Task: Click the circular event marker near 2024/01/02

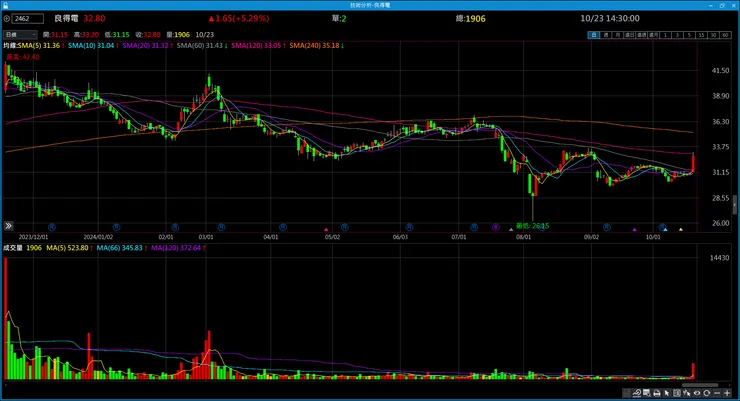Action: click(116, 227)
